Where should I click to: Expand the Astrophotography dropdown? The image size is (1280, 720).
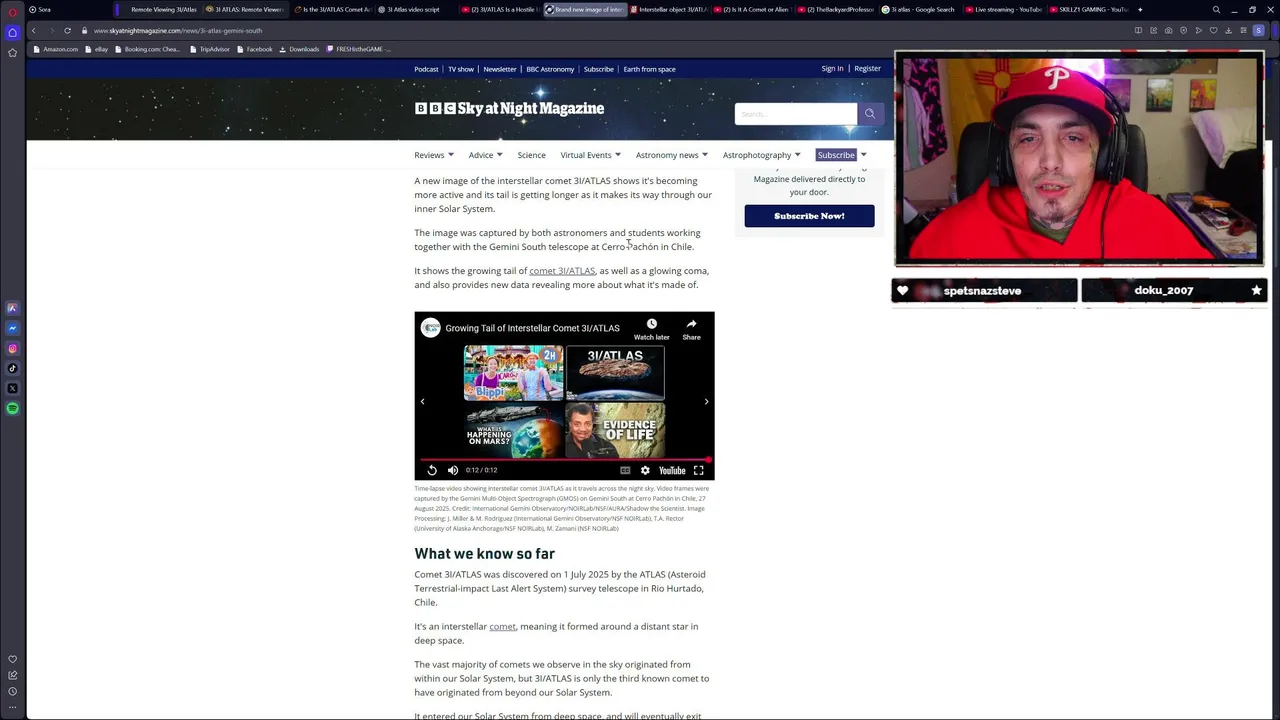(761, 155)
